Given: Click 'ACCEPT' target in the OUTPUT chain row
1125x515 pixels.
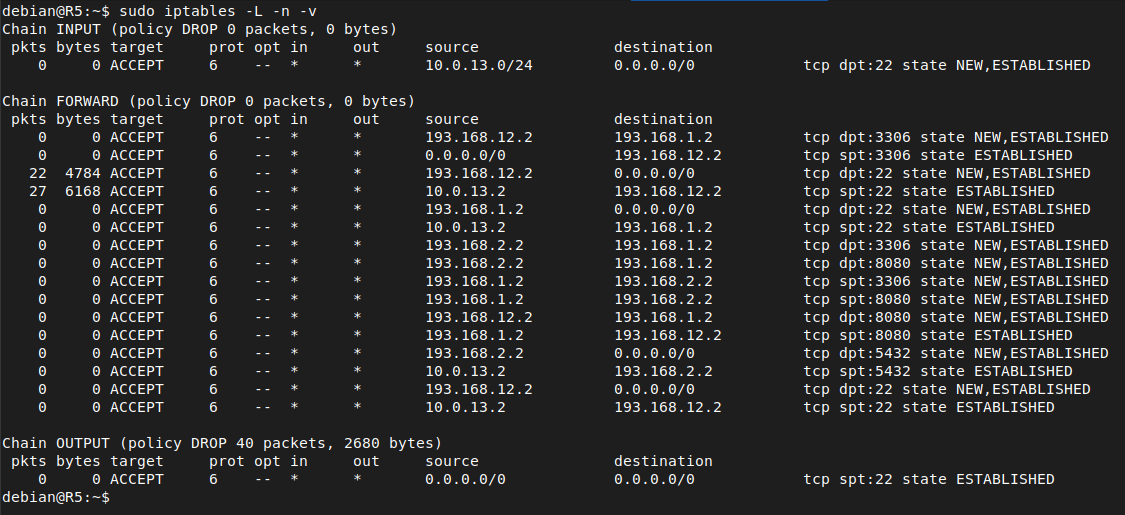Looking at the screenshot, I should click(x=137, y=479).
